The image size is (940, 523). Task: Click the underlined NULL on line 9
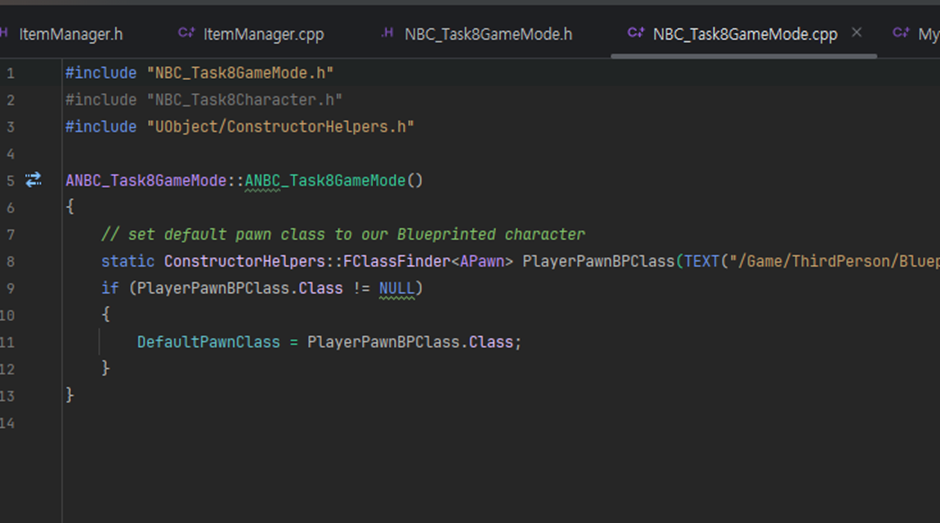tap(396, 288)
